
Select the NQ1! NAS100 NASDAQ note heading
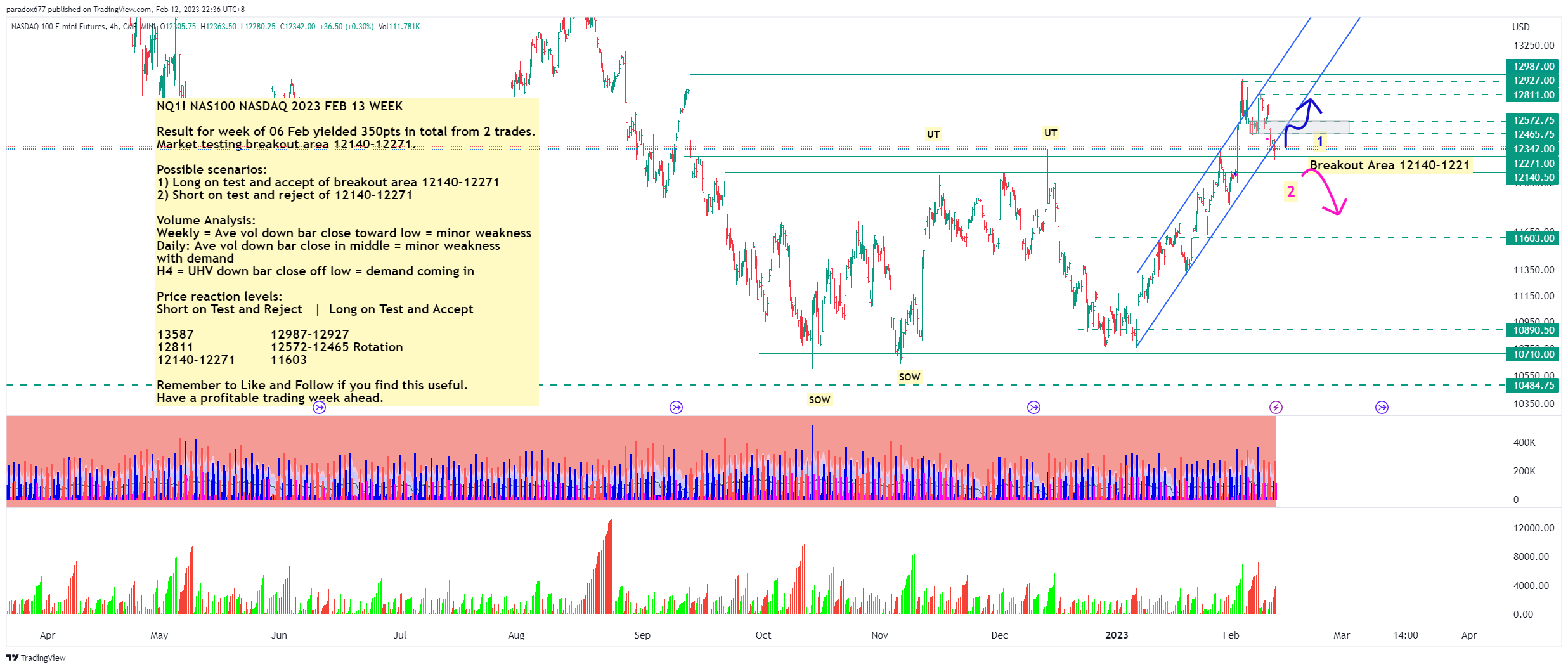click(280, 107)
